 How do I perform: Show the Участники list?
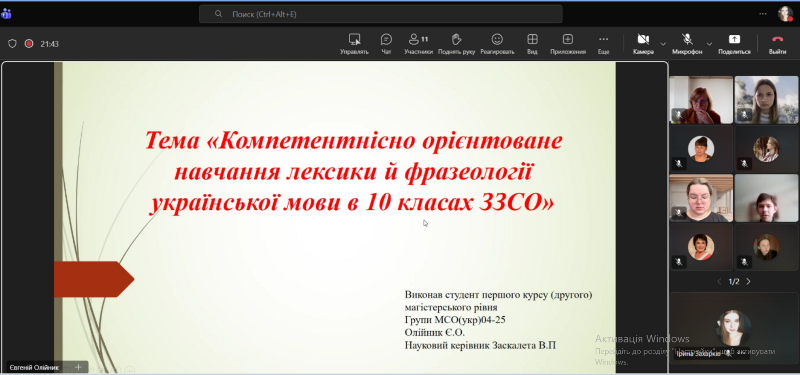click(x=418, y=44)
